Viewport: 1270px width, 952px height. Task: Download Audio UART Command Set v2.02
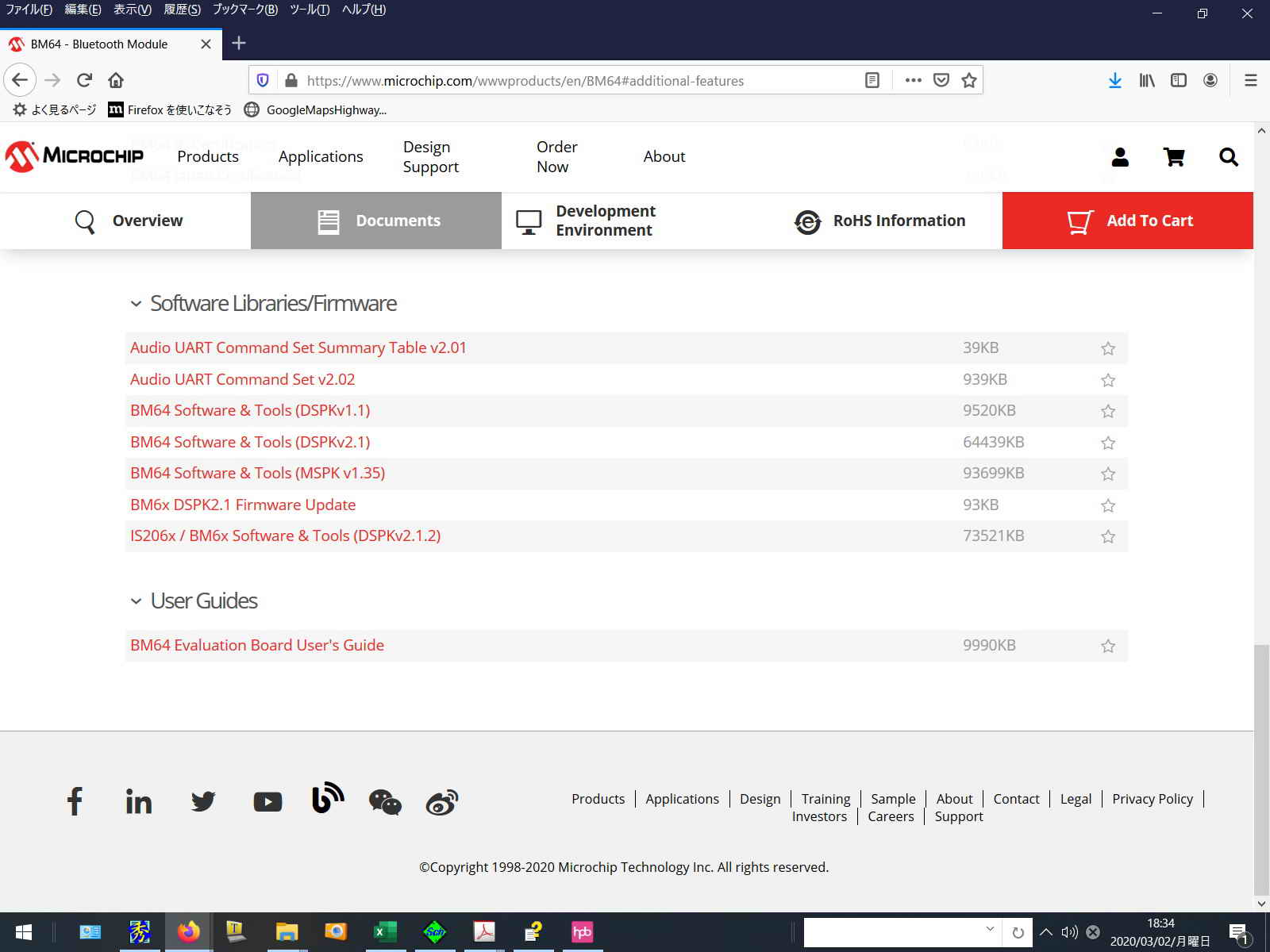tap(242, 379)
